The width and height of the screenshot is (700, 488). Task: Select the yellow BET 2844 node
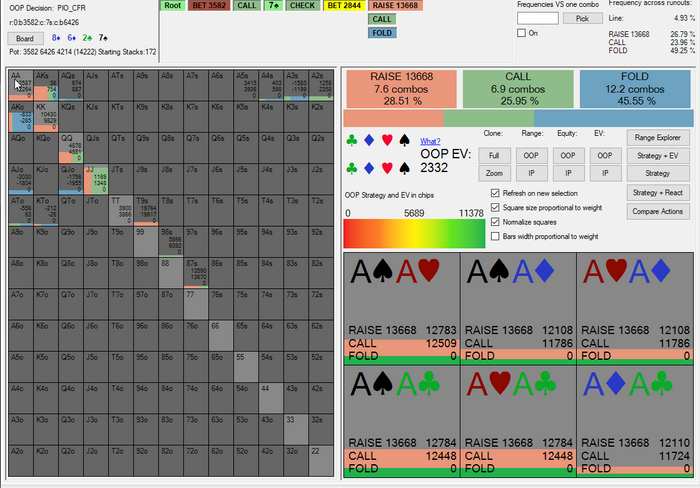click(344, 5)
